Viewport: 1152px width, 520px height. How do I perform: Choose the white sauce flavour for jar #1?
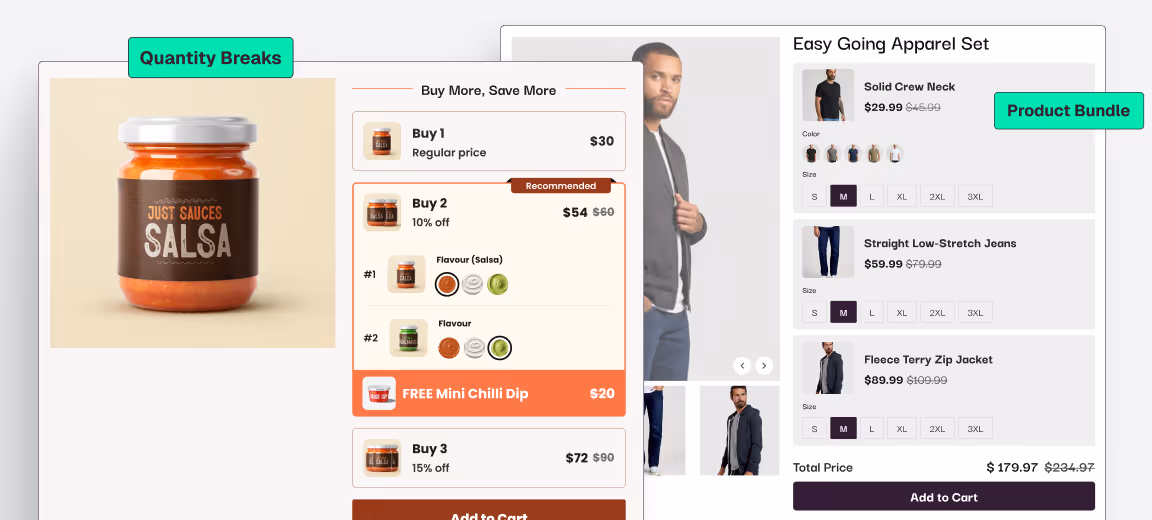point(472,284)
